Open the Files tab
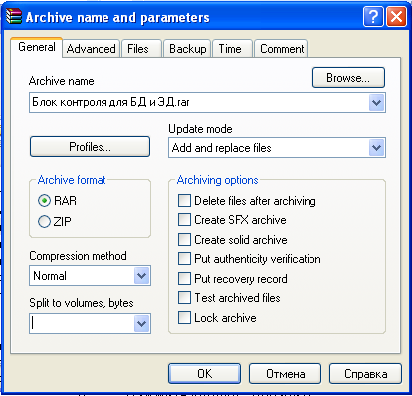The image size is (412, 396). pos(141,49)
